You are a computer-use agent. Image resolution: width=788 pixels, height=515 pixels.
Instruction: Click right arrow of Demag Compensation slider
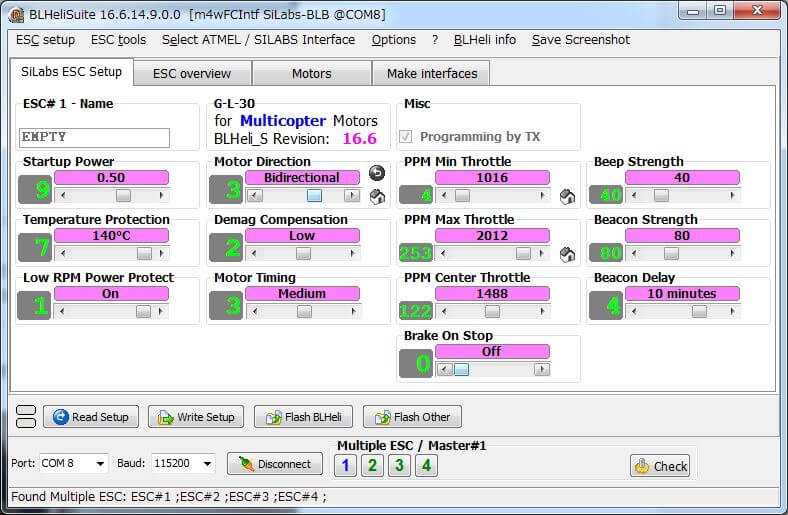click(x=352, y=254)
